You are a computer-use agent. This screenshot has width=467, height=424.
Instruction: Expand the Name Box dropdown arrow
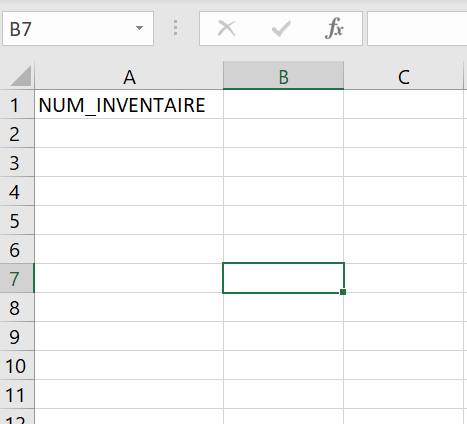[x=139, y=28]
